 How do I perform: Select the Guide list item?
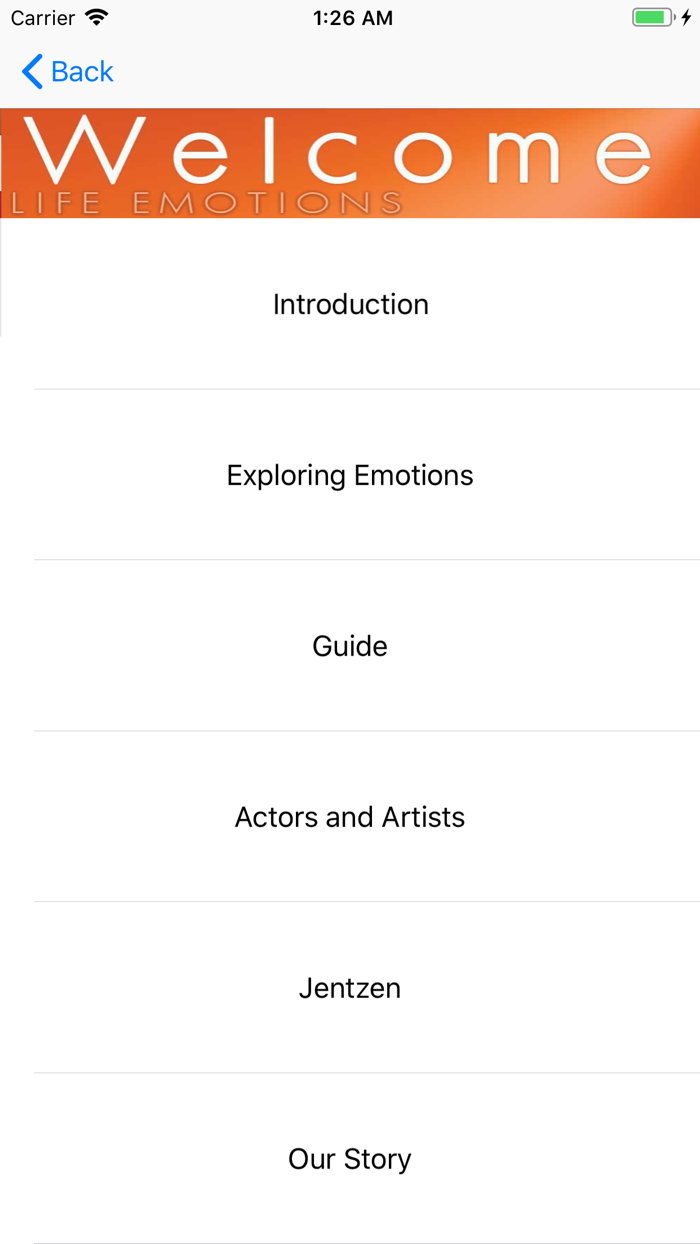point(350,646)
